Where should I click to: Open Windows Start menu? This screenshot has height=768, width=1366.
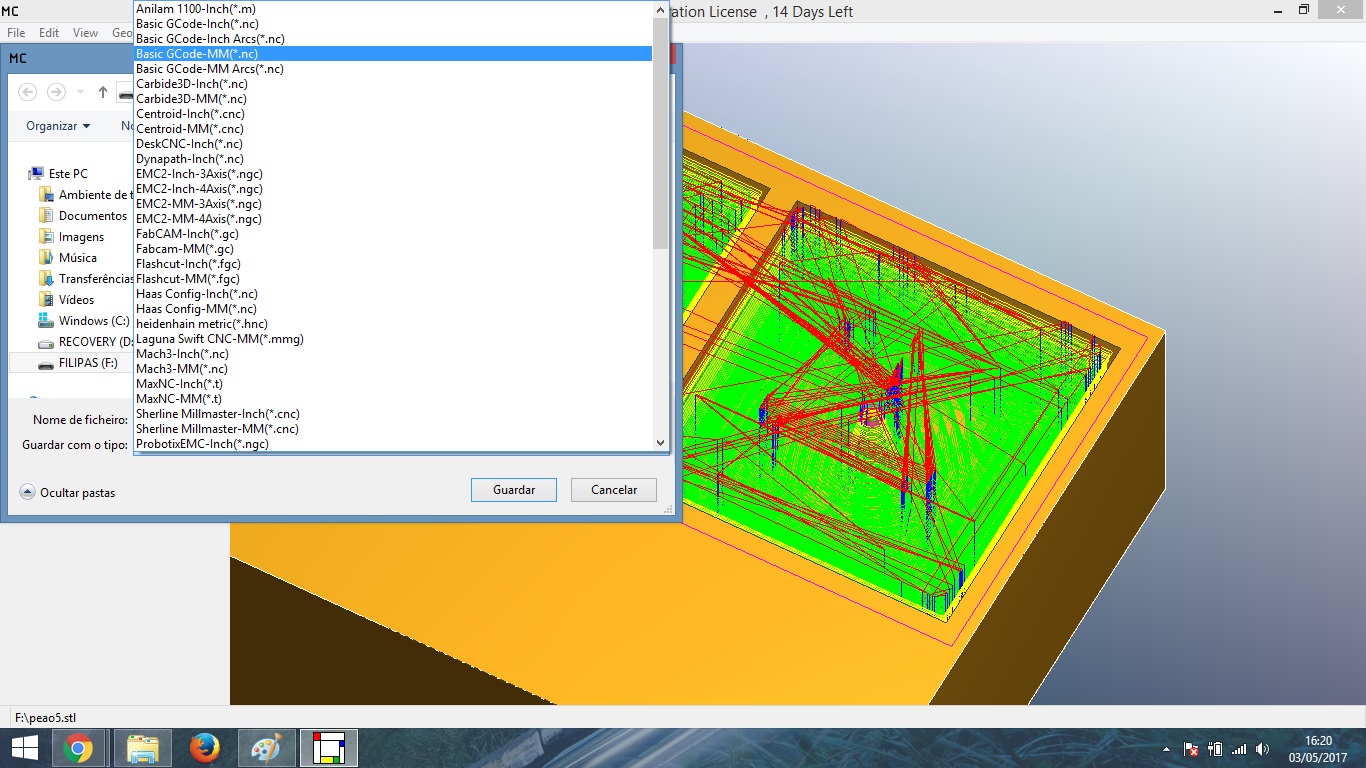[x=24, y=748]
